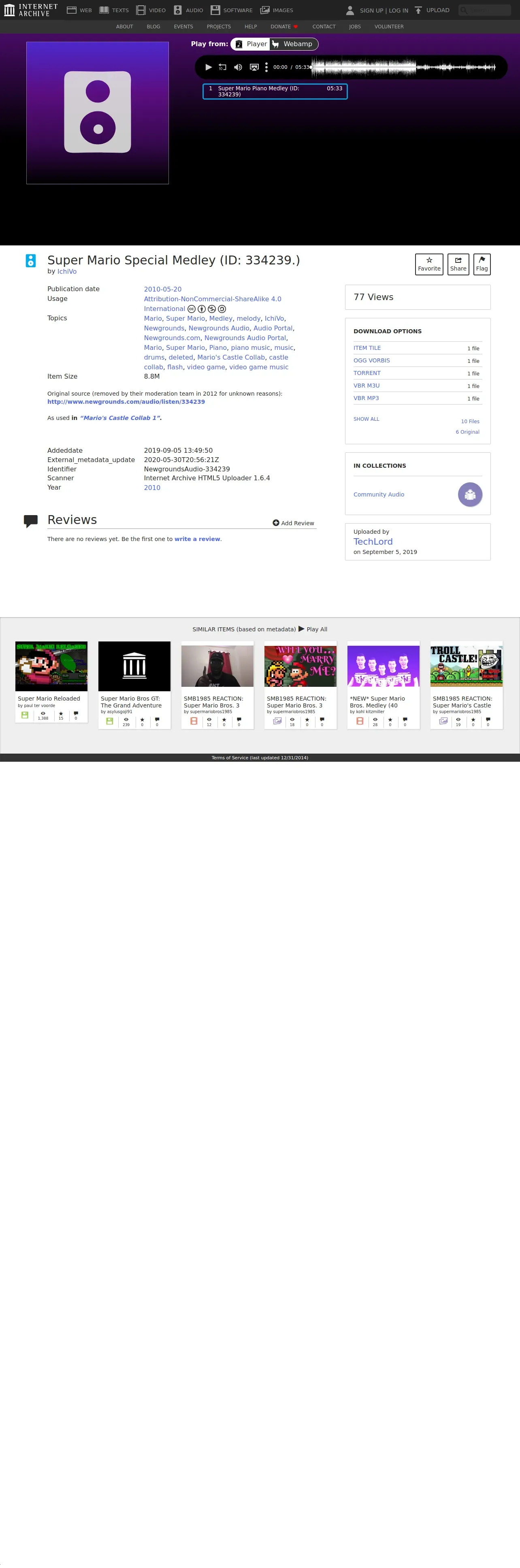The width and height of the screenshot is (520, 1568).
Task: Open the Volunteer link
Action: coord(389,27)
